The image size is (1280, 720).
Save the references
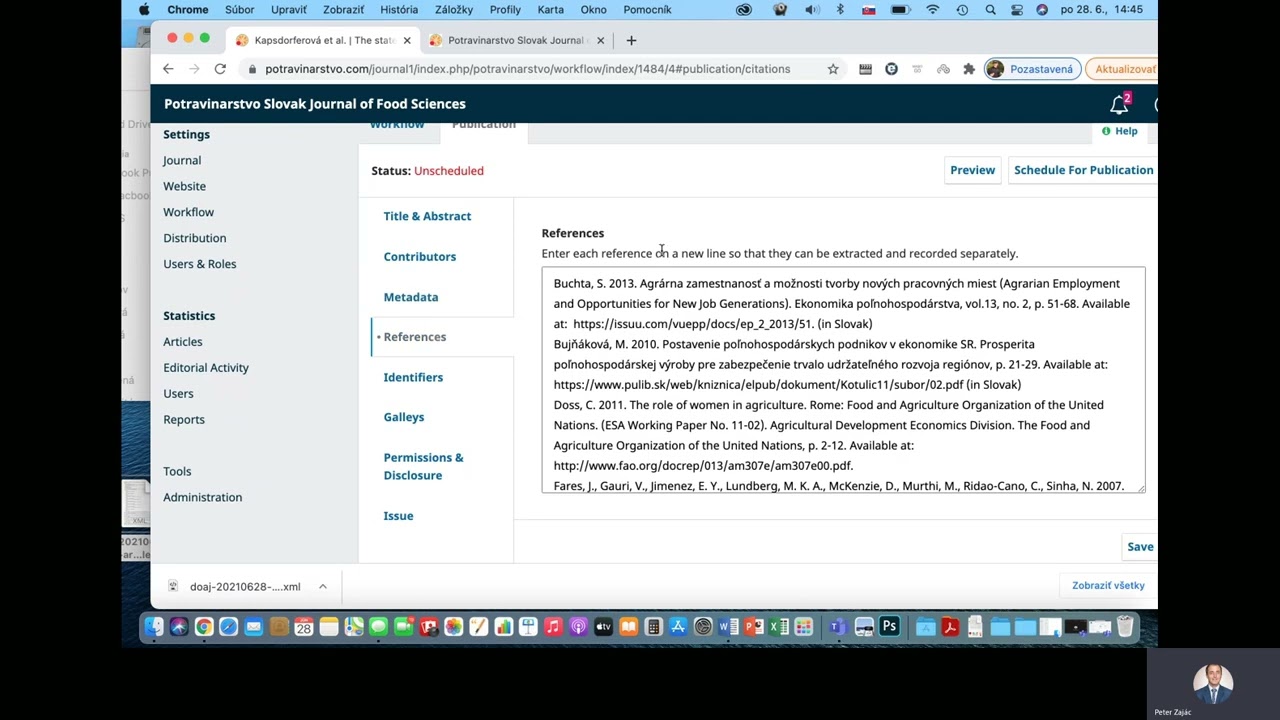click(1140, 547)
